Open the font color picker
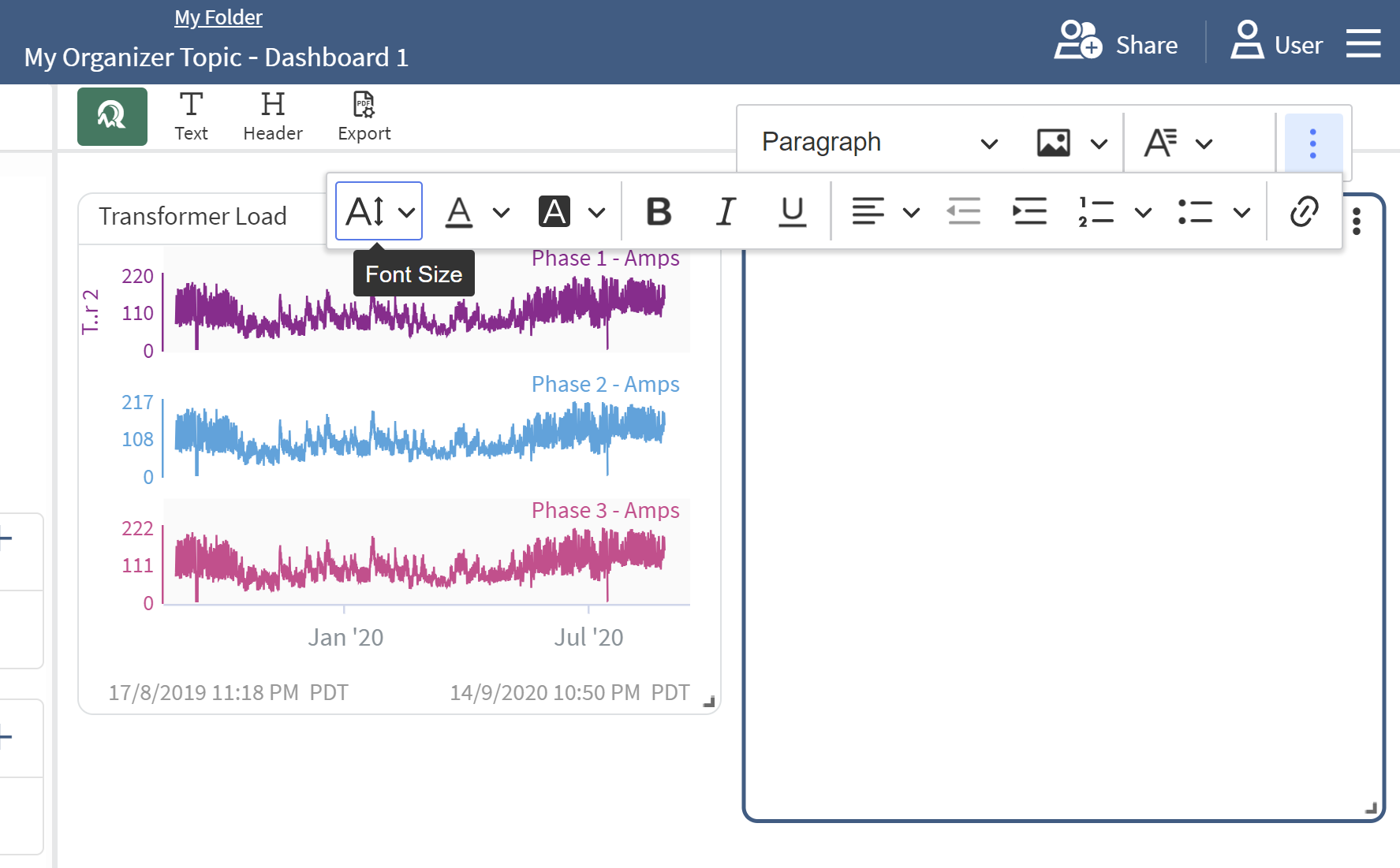This screenshot has width=1400, height=868. pyautogui.click(x=501, y=212)
